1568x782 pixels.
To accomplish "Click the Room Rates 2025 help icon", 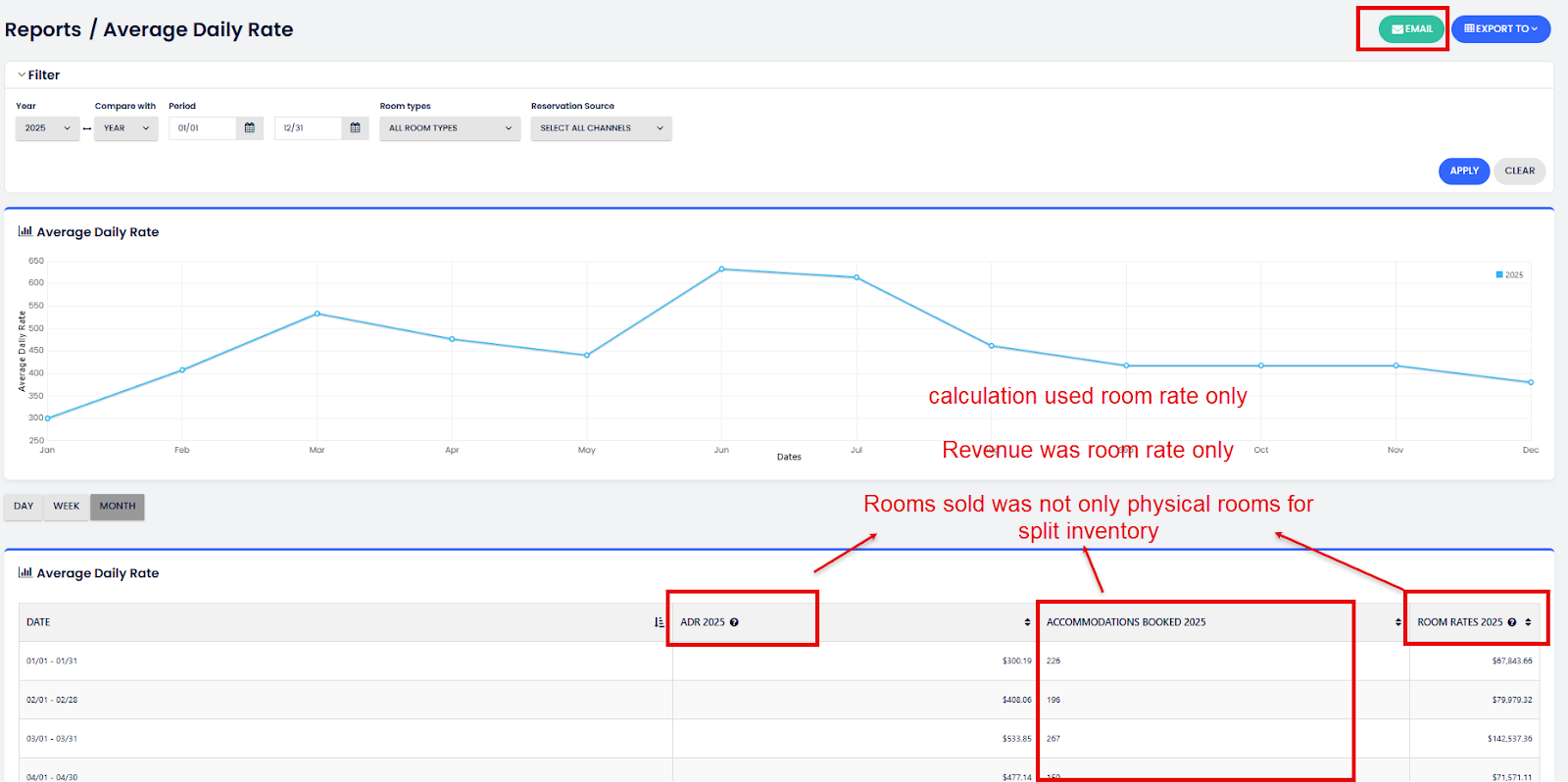I will coord(1512,622).
